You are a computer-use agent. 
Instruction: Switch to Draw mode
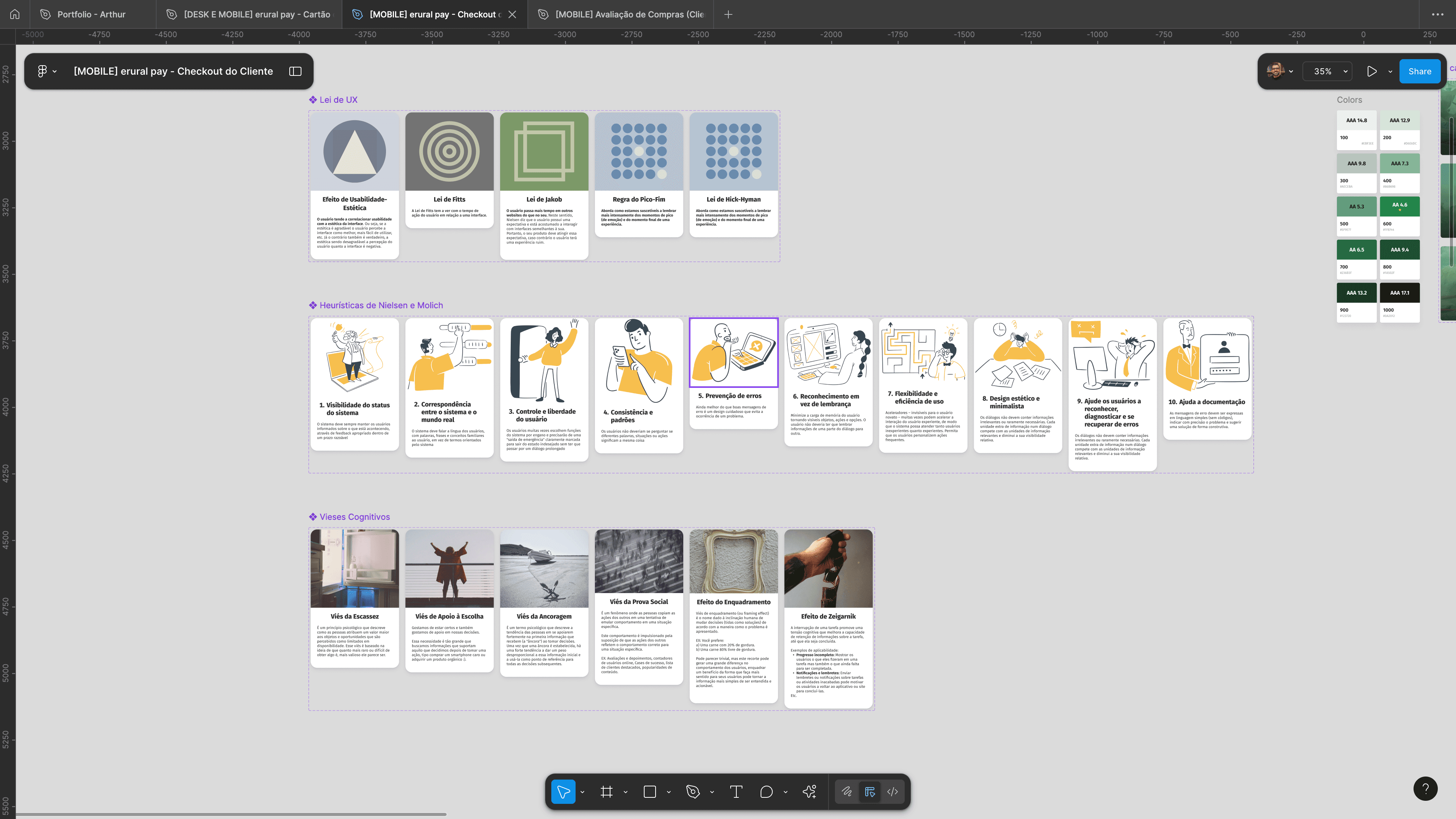point(847,791)
